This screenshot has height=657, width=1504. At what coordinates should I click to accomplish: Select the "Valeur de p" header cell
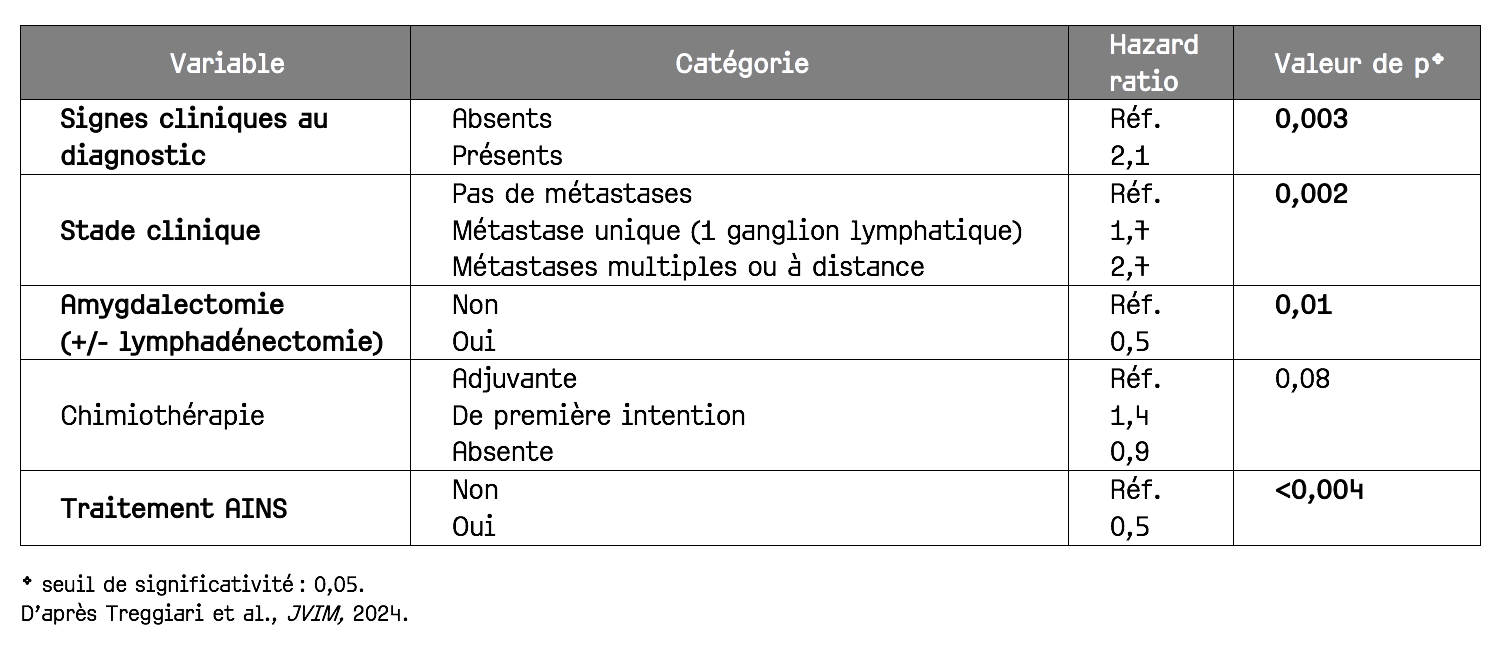(x=1358, y=64)
